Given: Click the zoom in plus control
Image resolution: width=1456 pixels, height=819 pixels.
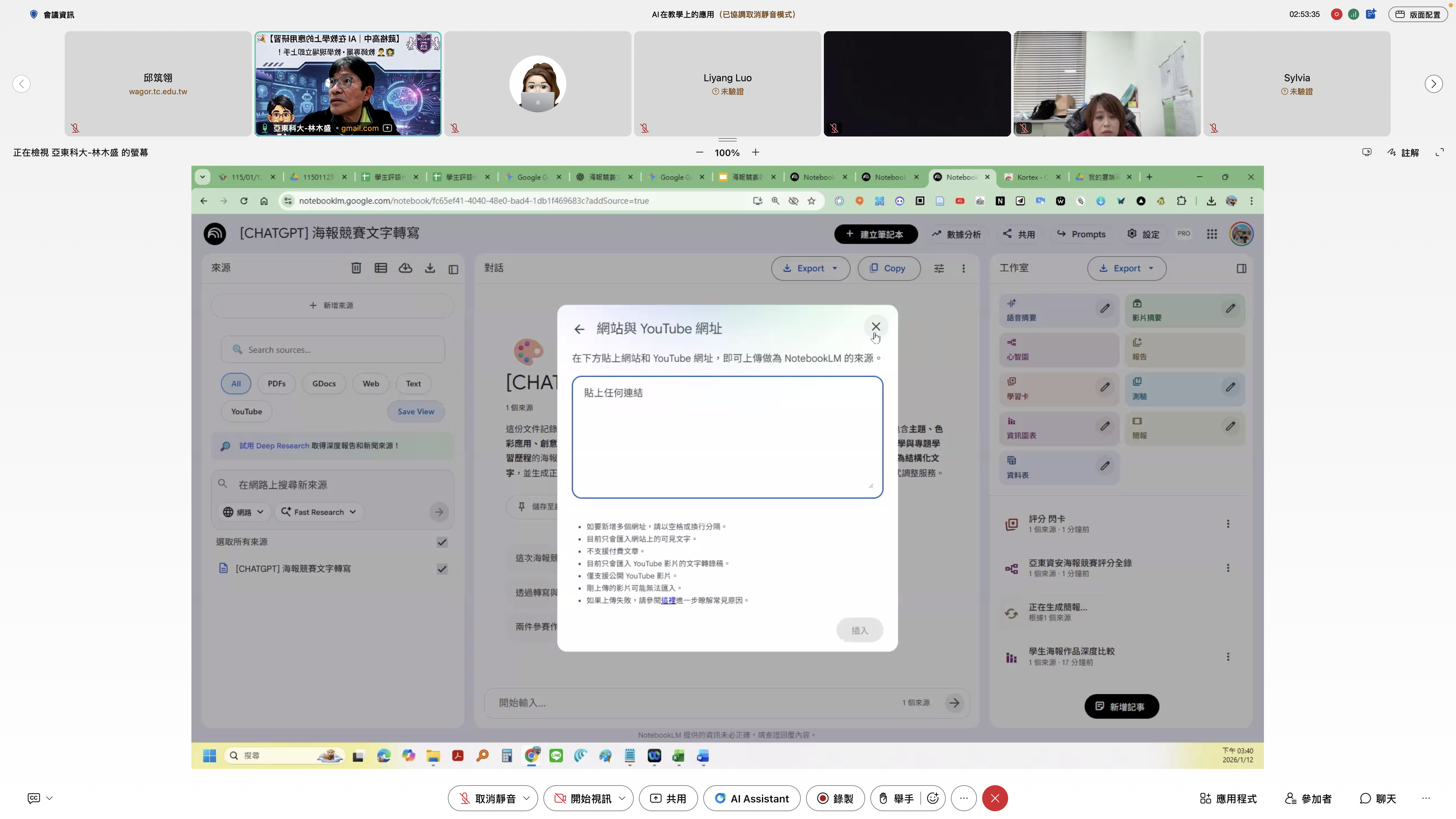Looking at the screenshot, I should tap(756, 152).
